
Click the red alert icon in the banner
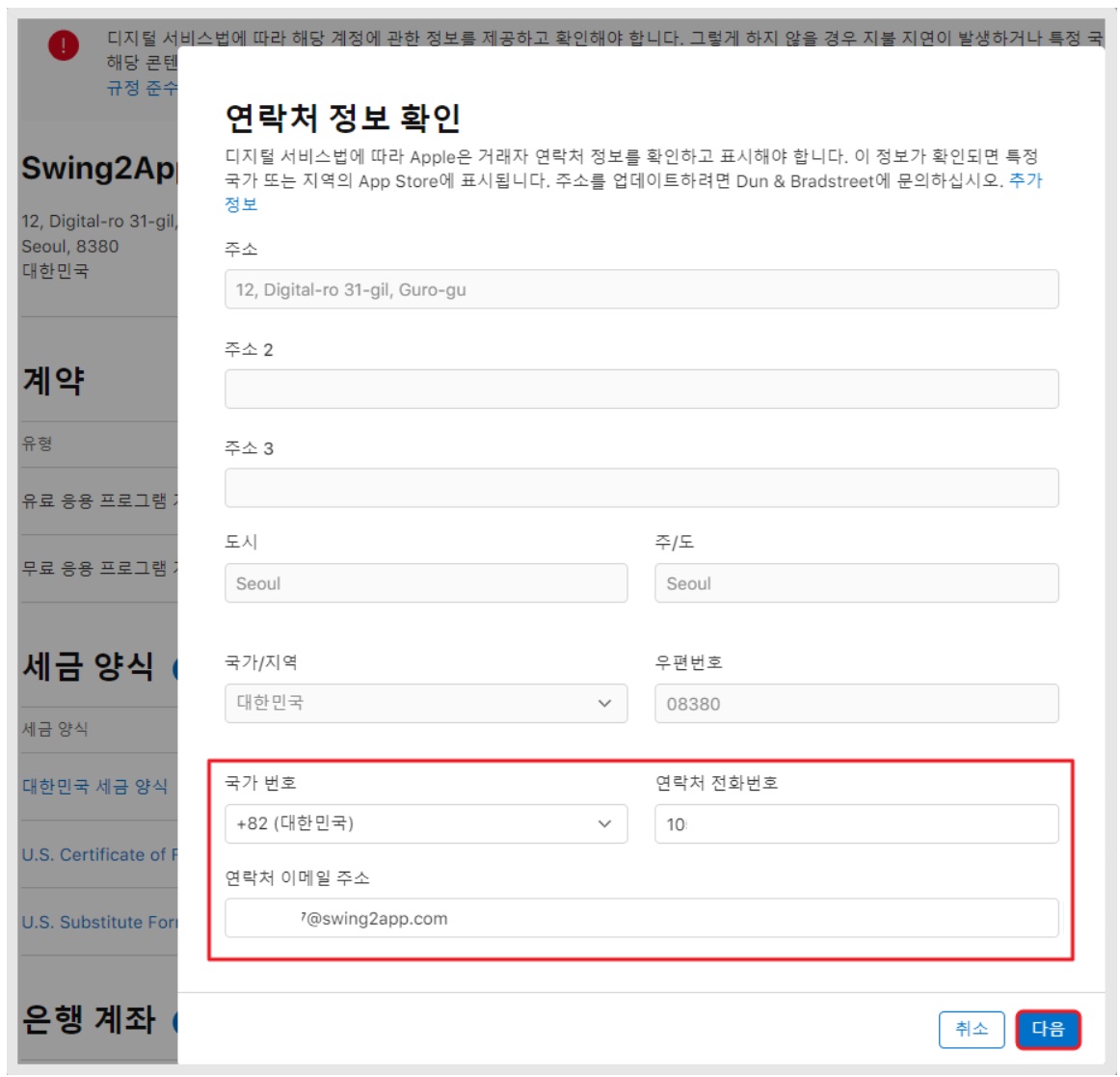pyautogui.click(x=64, y=45)
